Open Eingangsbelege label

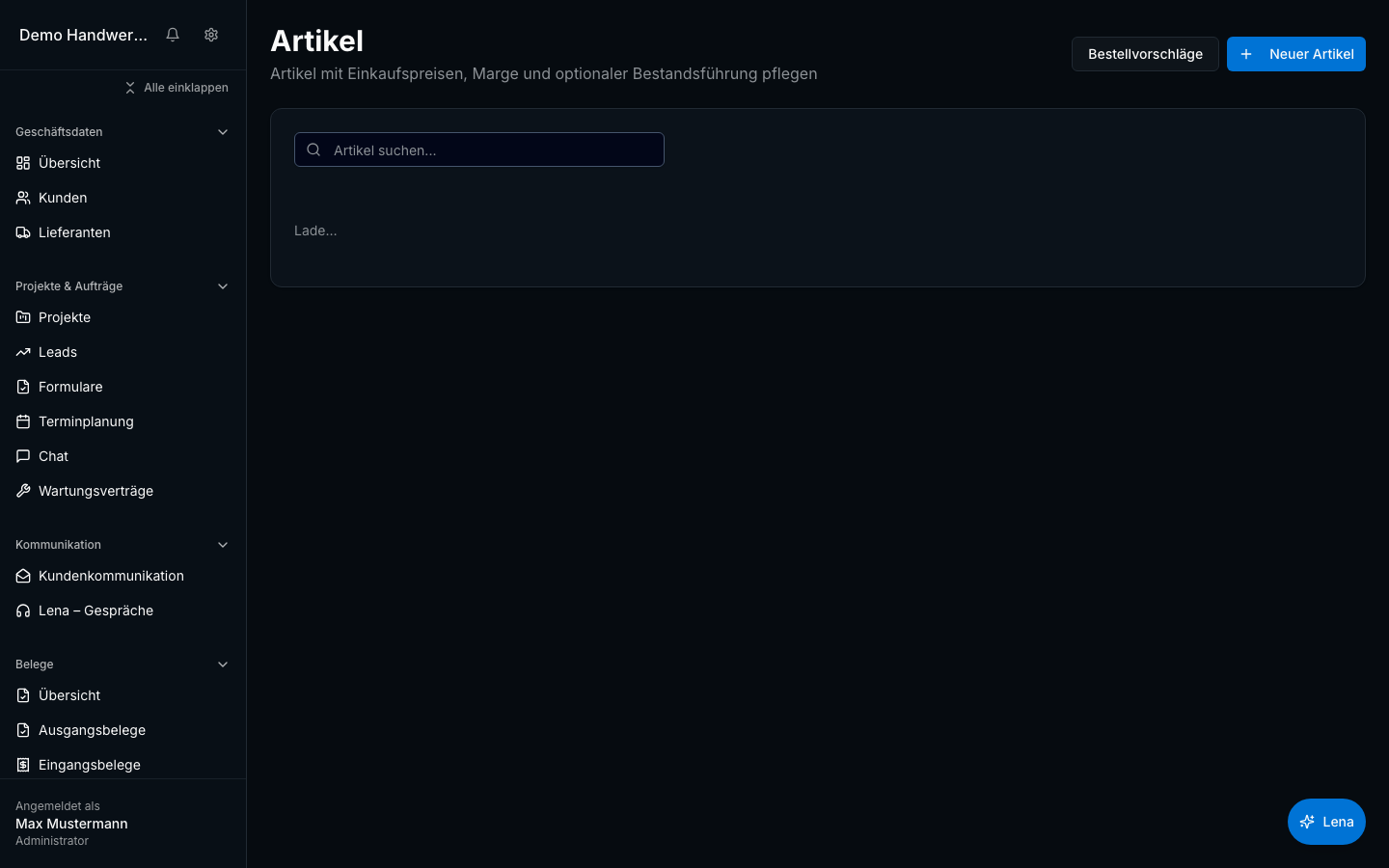coord(90,765)
